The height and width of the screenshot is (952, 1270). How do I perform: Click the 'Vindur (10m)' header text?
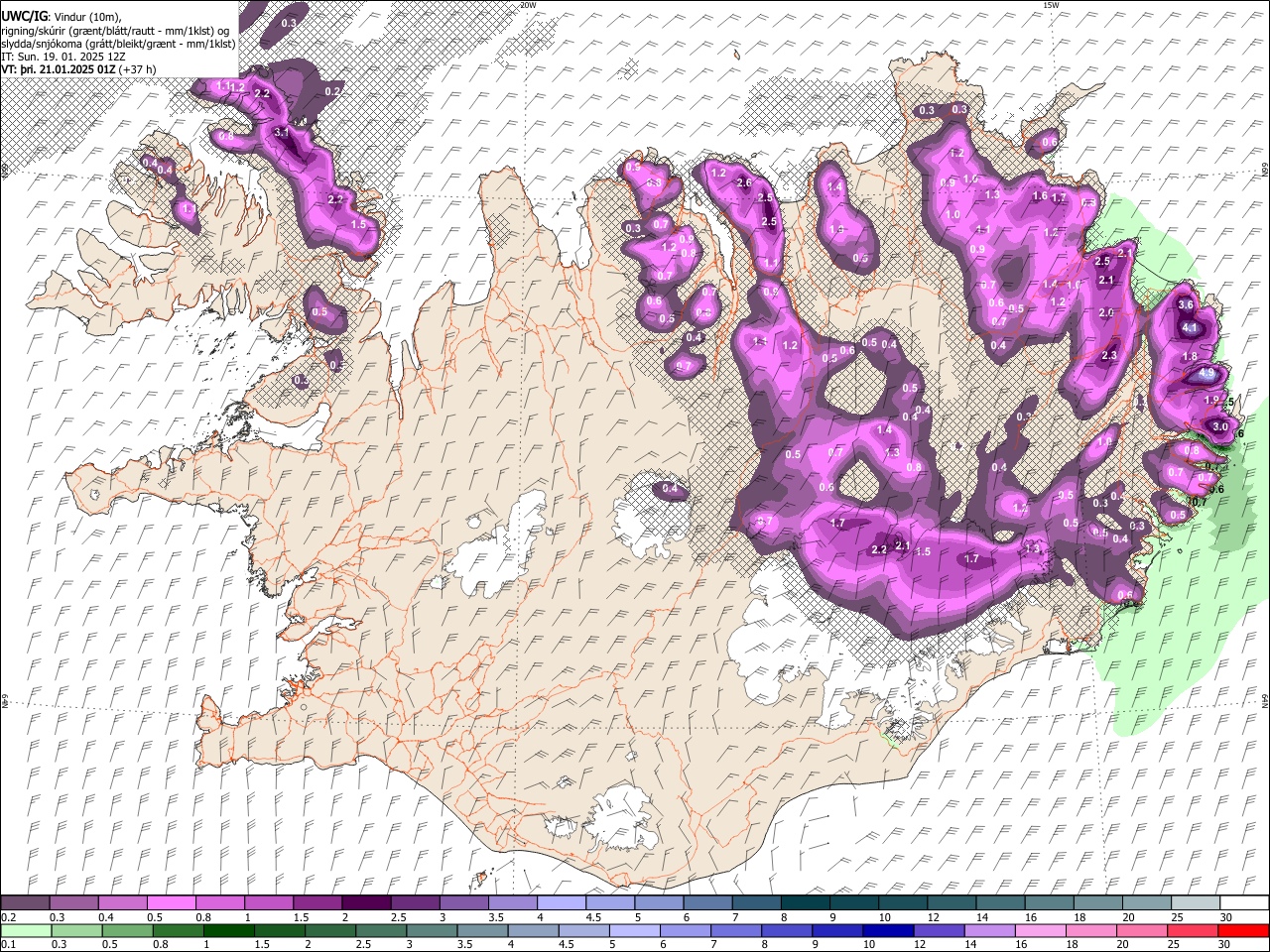(87, 16)
